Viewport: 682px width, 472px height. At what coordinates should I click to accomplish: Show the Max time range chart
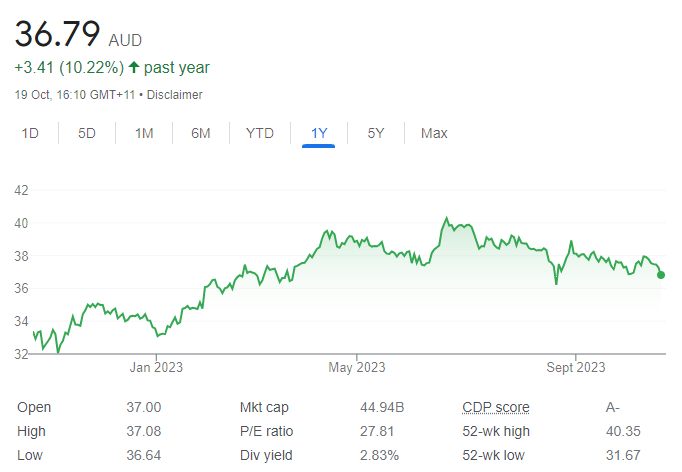pyautogui.click(x=434, y=133)
